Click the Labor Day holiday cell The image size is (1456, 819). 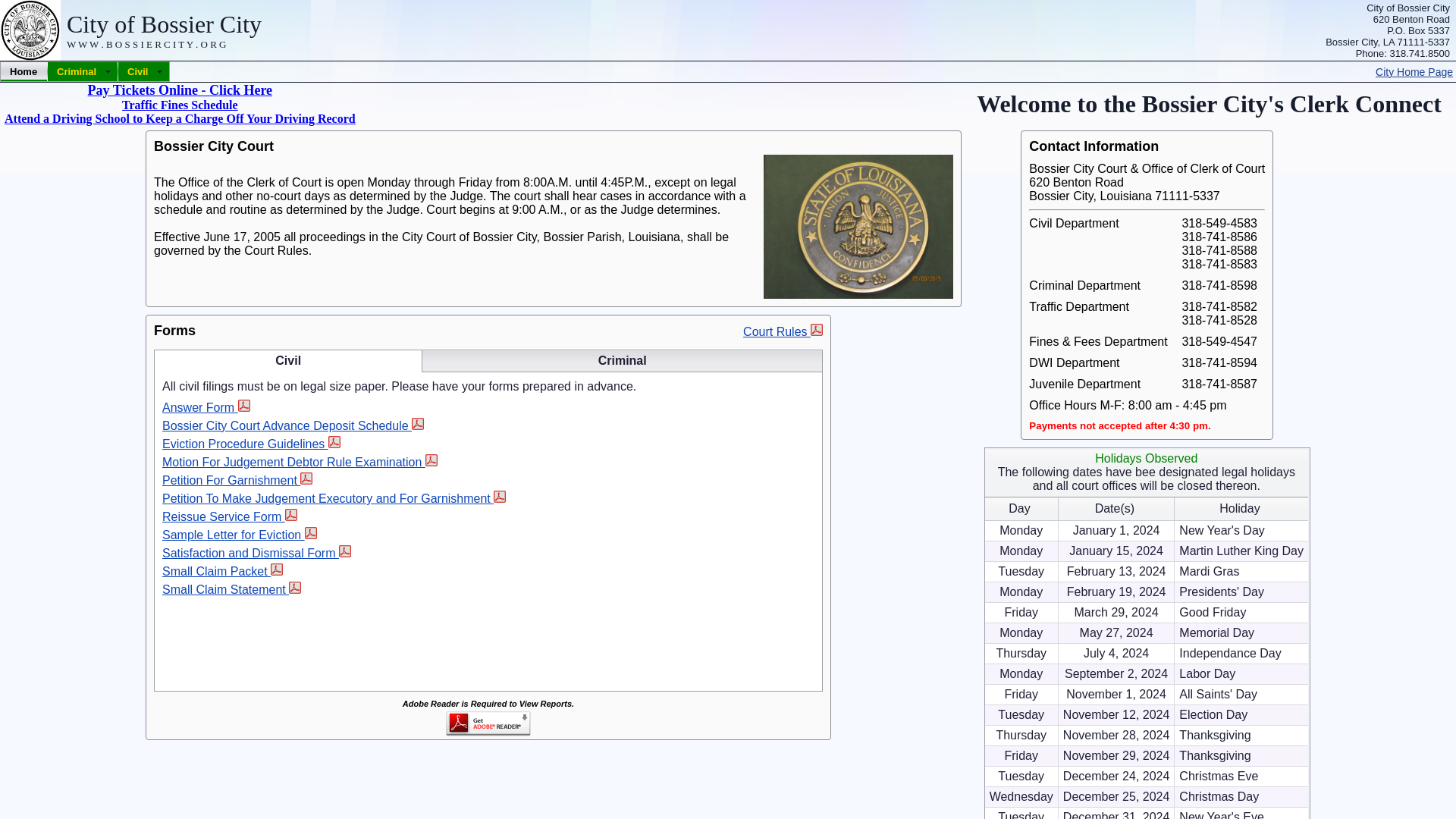click(1241, 674)
